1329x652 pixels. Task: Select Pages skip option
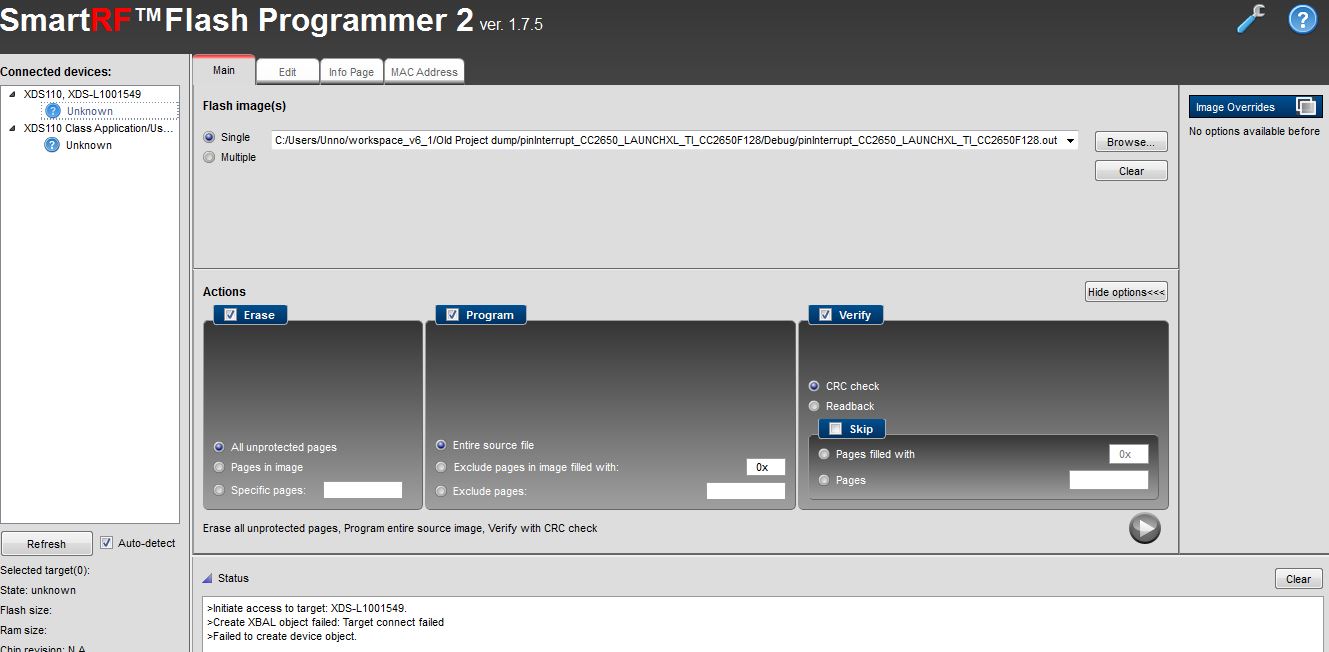824,480
